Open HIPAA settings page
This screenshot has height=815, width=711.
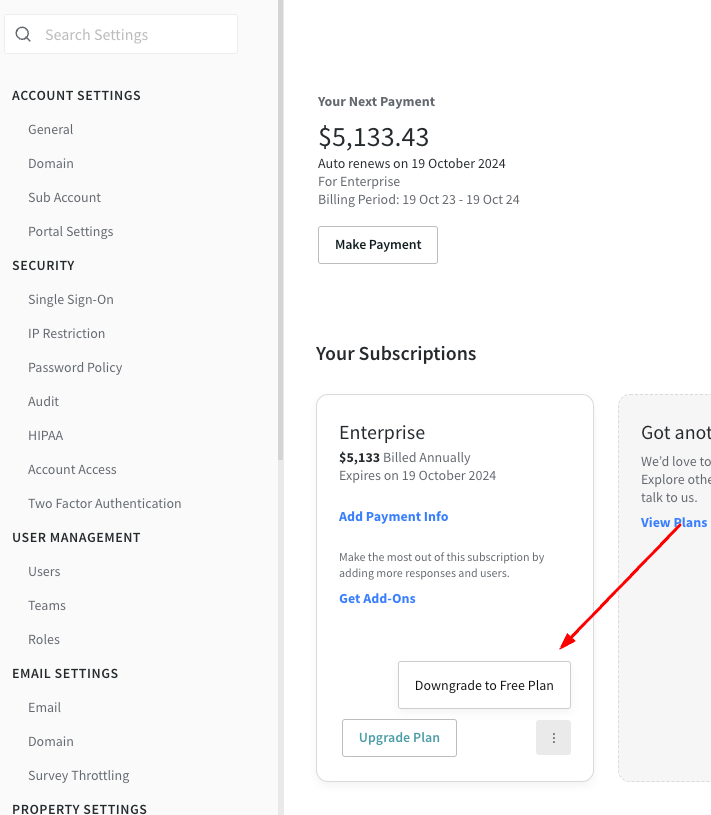[46, 436]
